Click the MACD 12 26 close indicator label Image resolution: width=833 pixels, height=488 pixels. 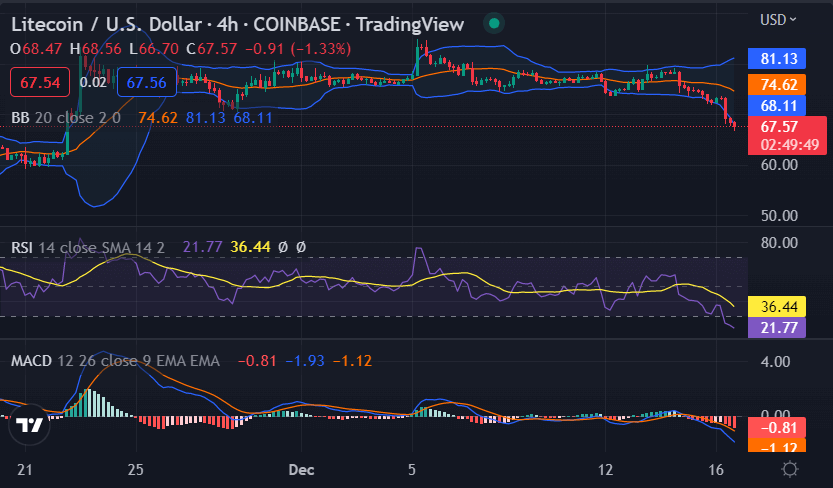click(115, 361)
